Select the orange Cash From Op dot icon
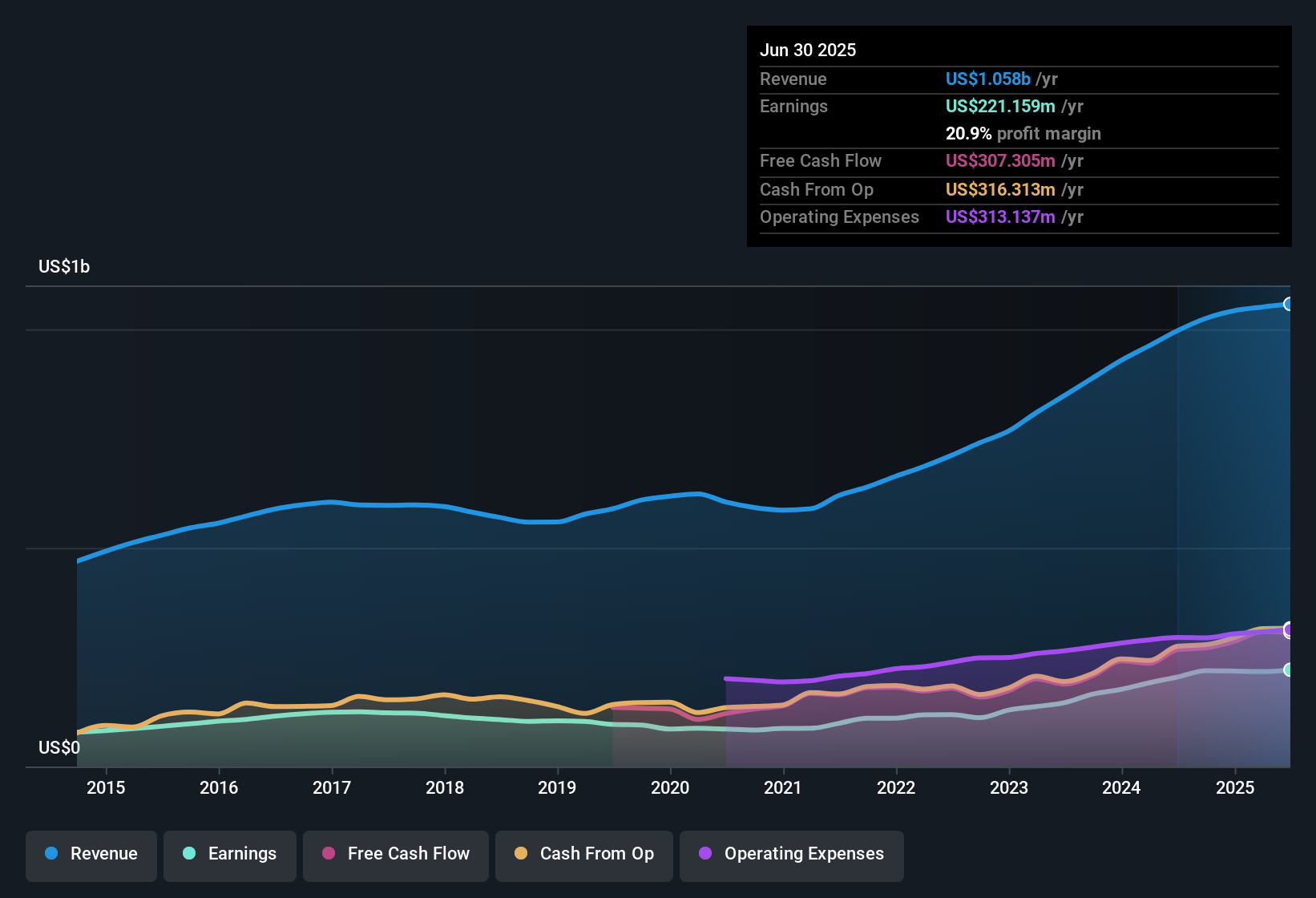The height and width of the screenshot is (898, 1316). tap(521, 854)
